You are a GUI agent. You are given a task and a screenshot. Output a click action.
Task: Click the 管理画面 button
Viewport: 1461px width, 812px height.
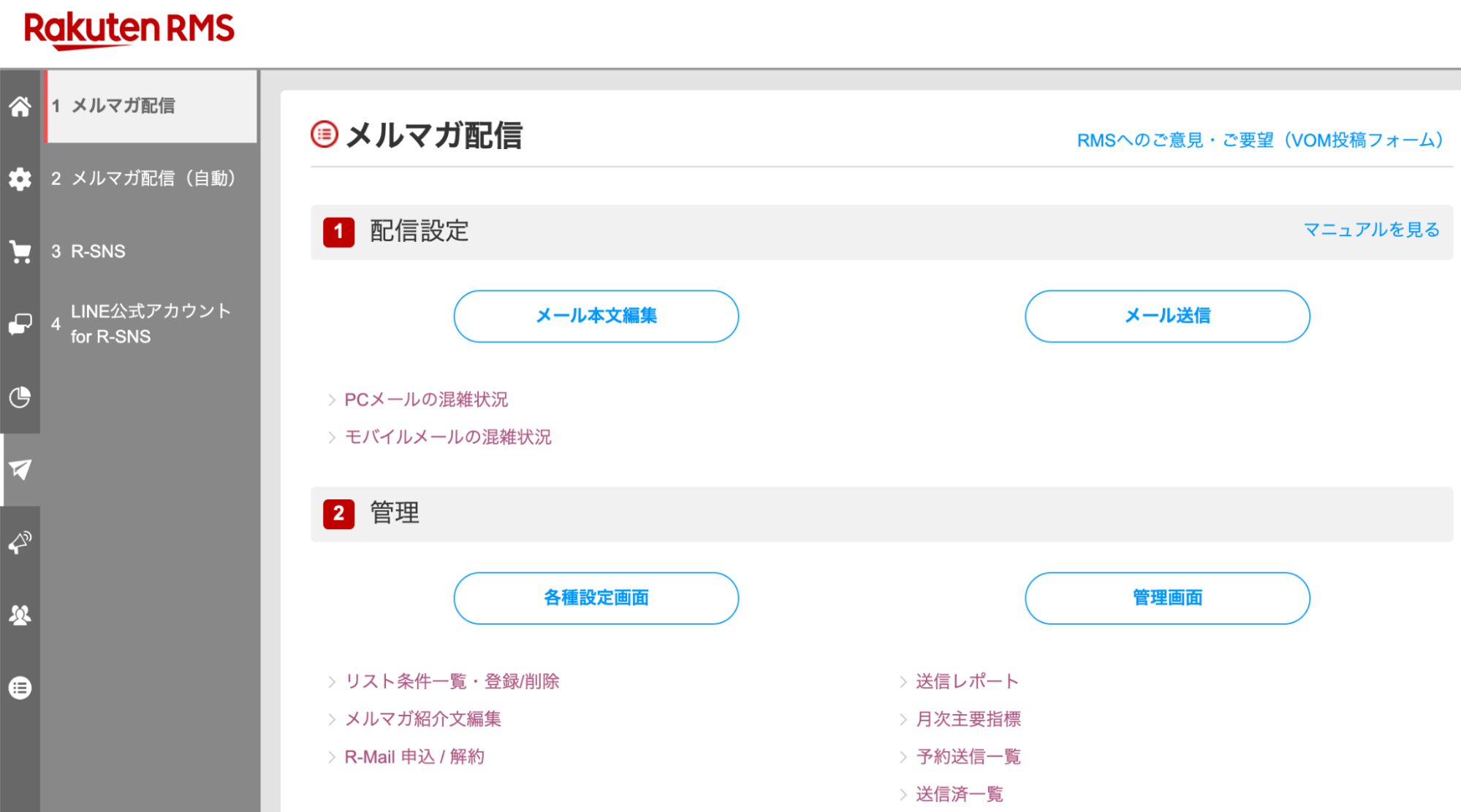(x=1166, y=598)
